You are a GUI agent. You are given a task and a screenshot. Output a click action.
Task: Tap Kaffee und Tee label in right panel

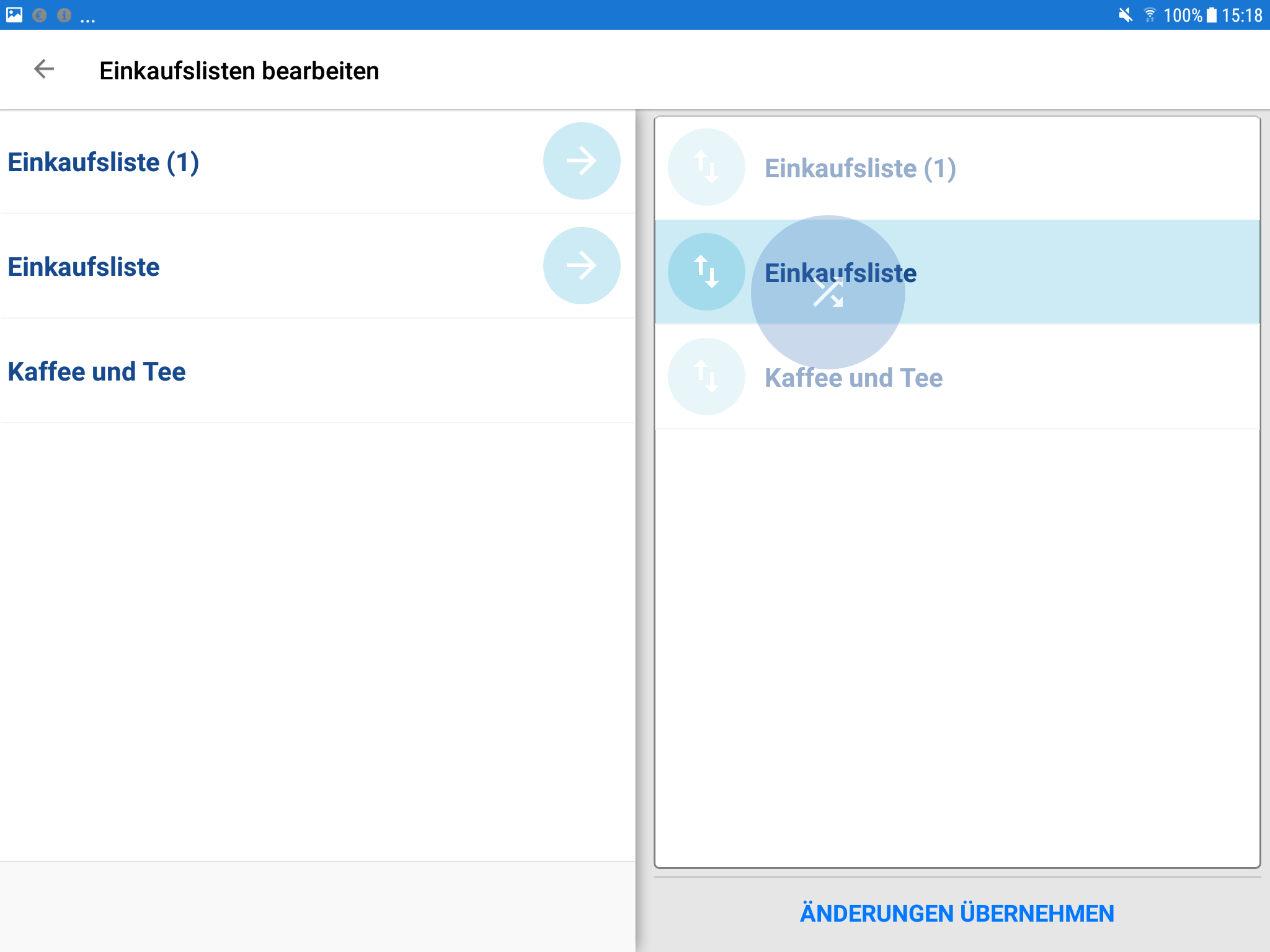[853, 378]
